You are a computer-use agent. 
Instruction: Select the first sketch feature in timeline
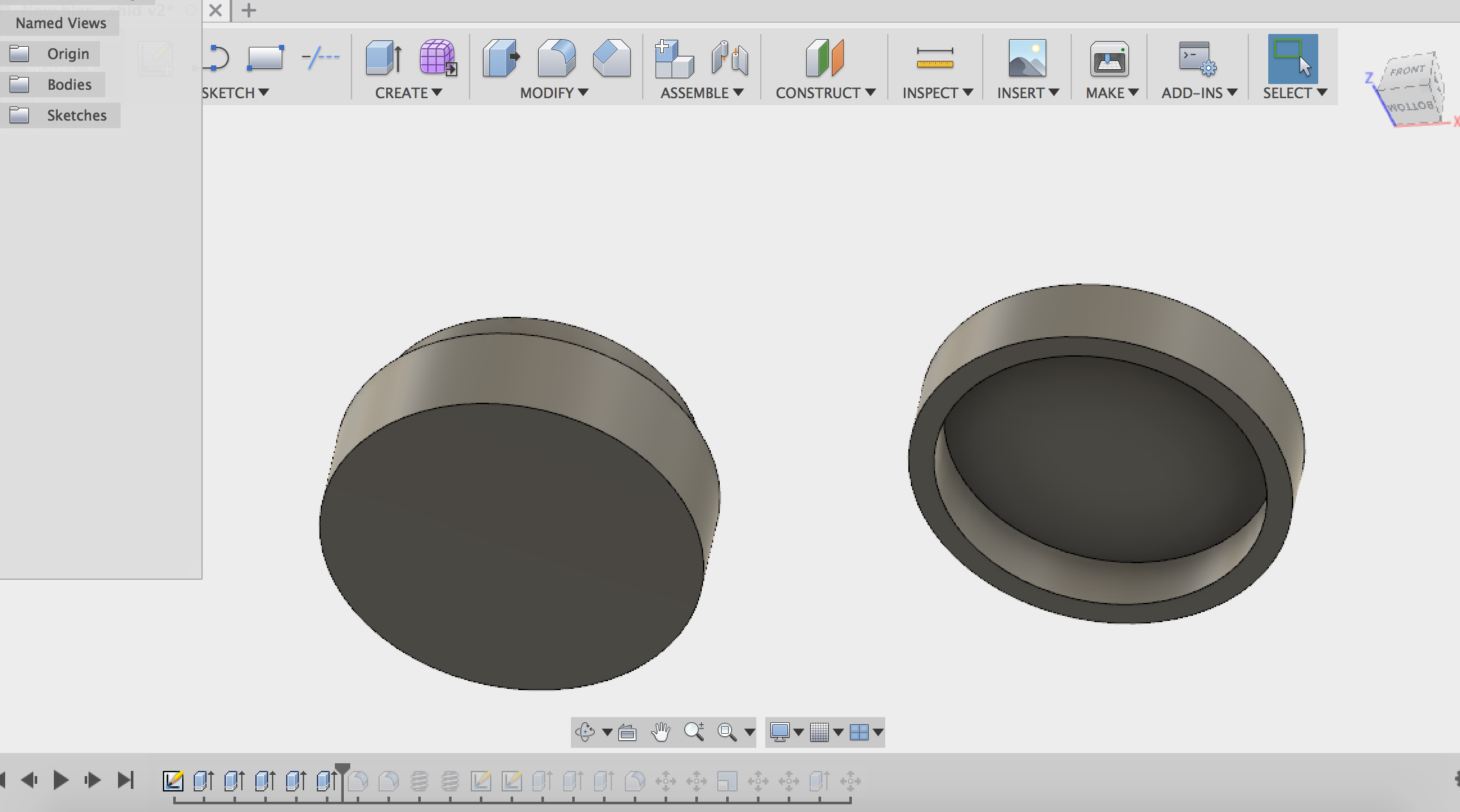[173, 781]
